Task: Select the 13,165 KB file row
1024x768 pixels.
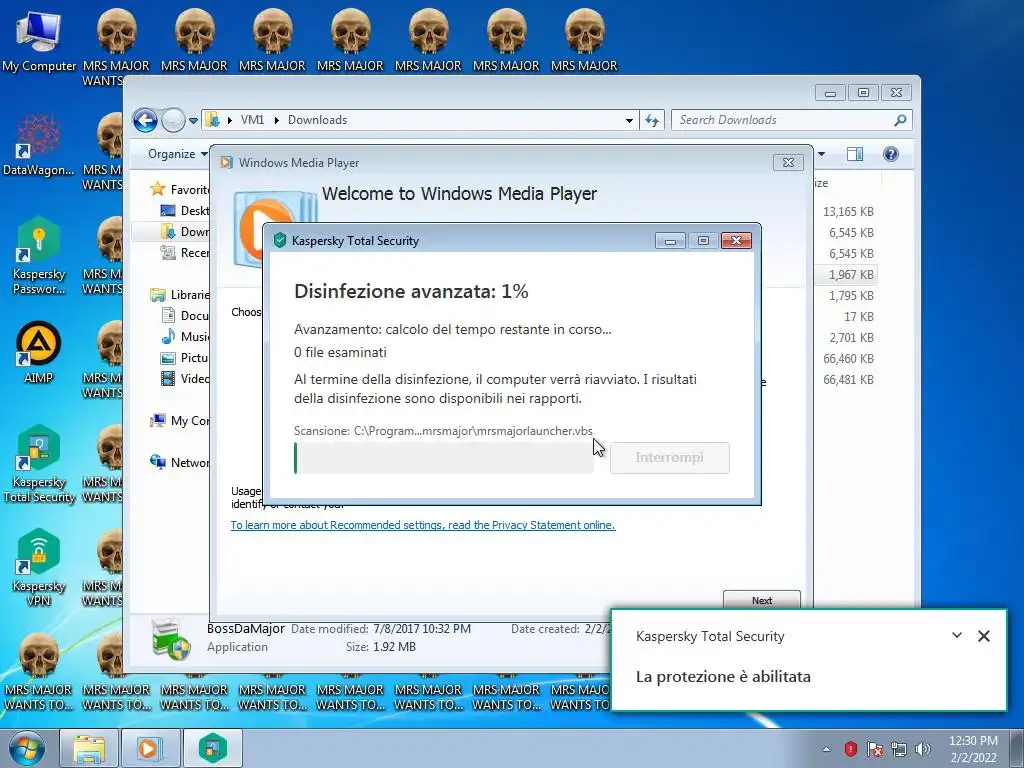Action: pyautogui.click(x=845, y=212)
